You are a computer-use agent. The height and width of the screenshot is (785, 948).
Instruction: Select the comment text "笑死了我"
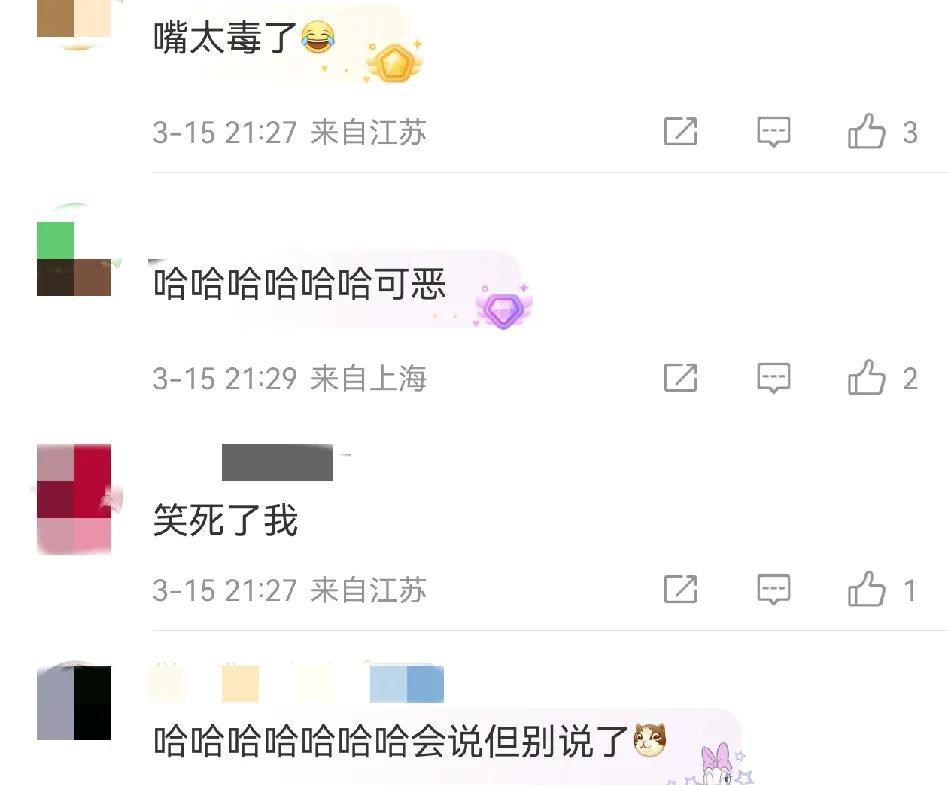[x=226, y=520]
